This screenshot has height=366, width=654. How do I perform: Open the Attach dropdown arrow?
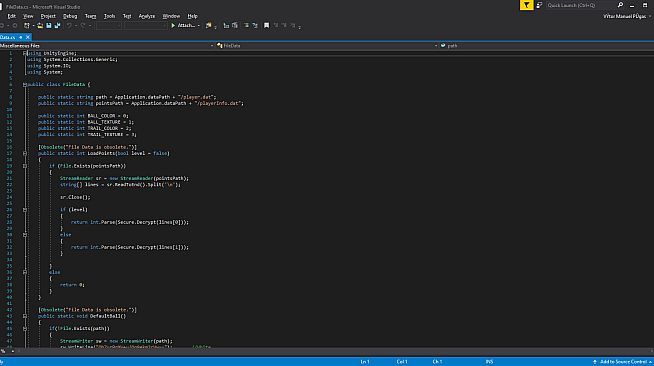pyautogui.click(x=199, y=25)
